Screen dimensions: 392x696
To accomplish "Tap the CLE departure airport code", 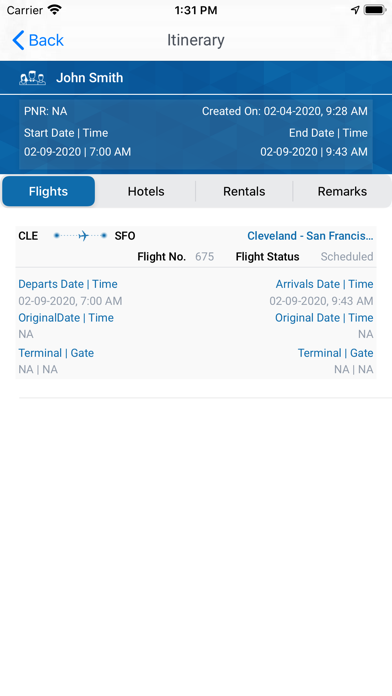I will pos(28,236).
